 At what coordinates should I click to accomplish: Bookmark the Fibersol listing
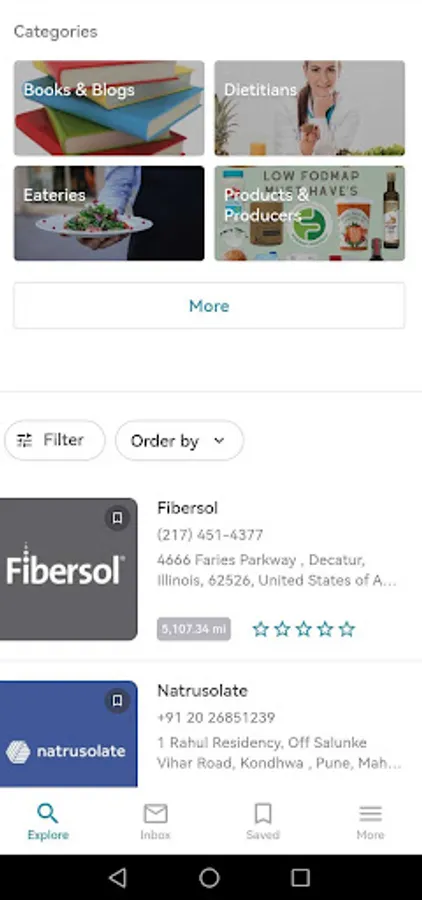coord(117,518)
